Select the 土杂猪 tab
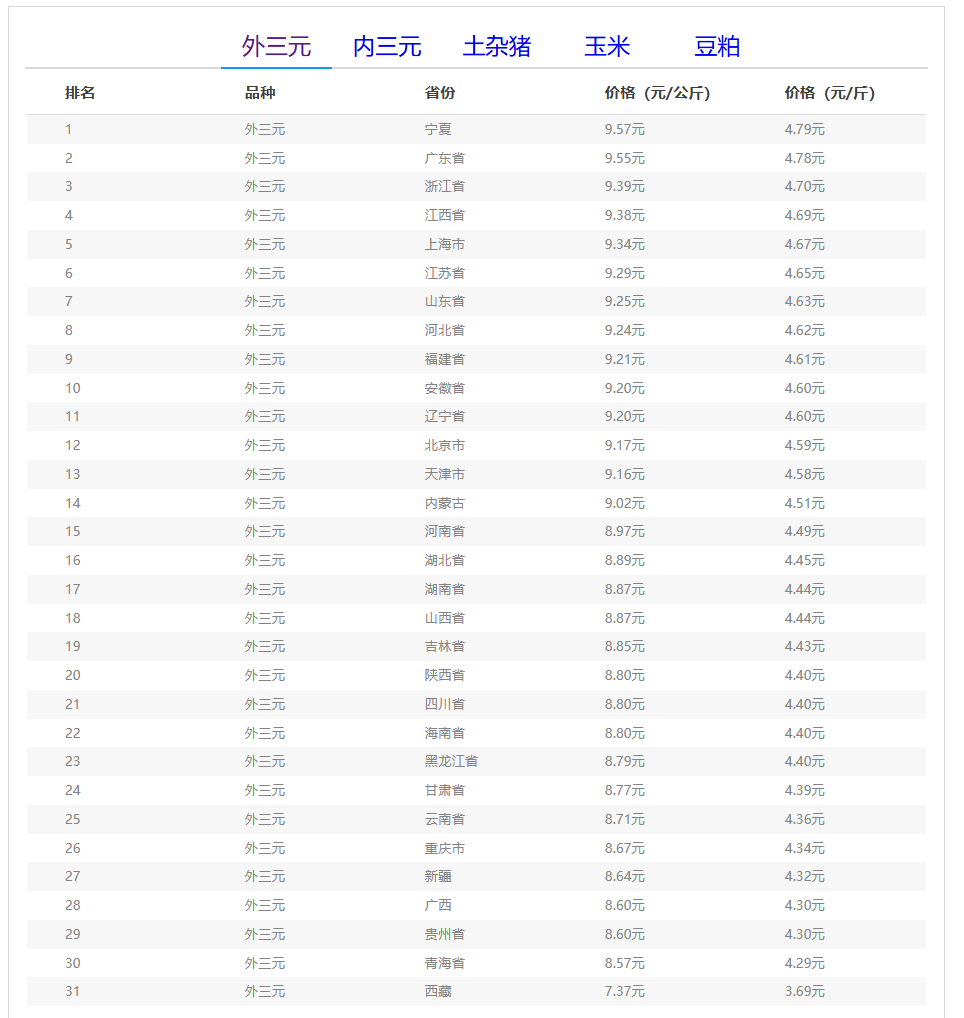964x1018 pixels. coord(497,46)
